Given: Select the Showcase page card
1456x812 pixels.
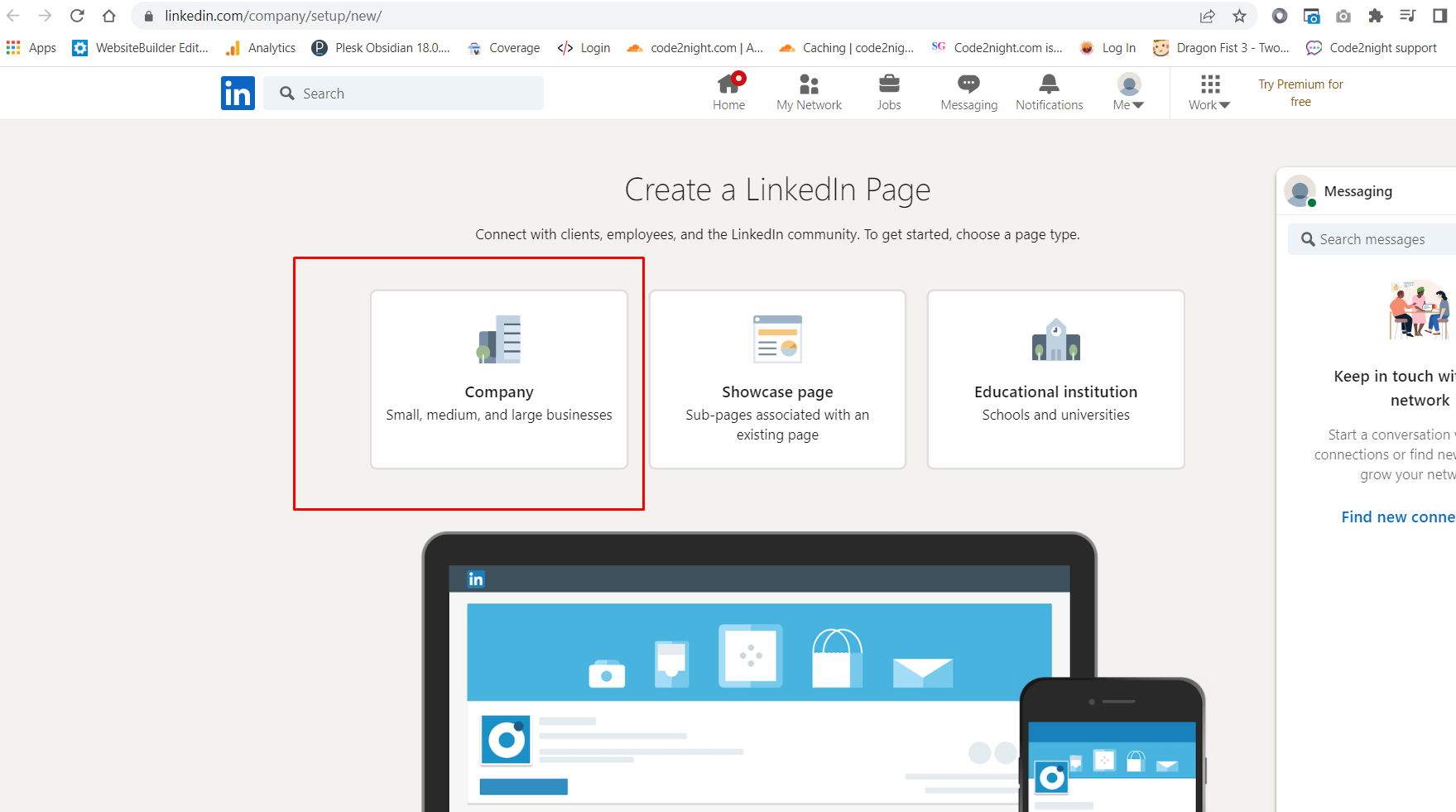Looking at the screenshot, I should 777,379.
